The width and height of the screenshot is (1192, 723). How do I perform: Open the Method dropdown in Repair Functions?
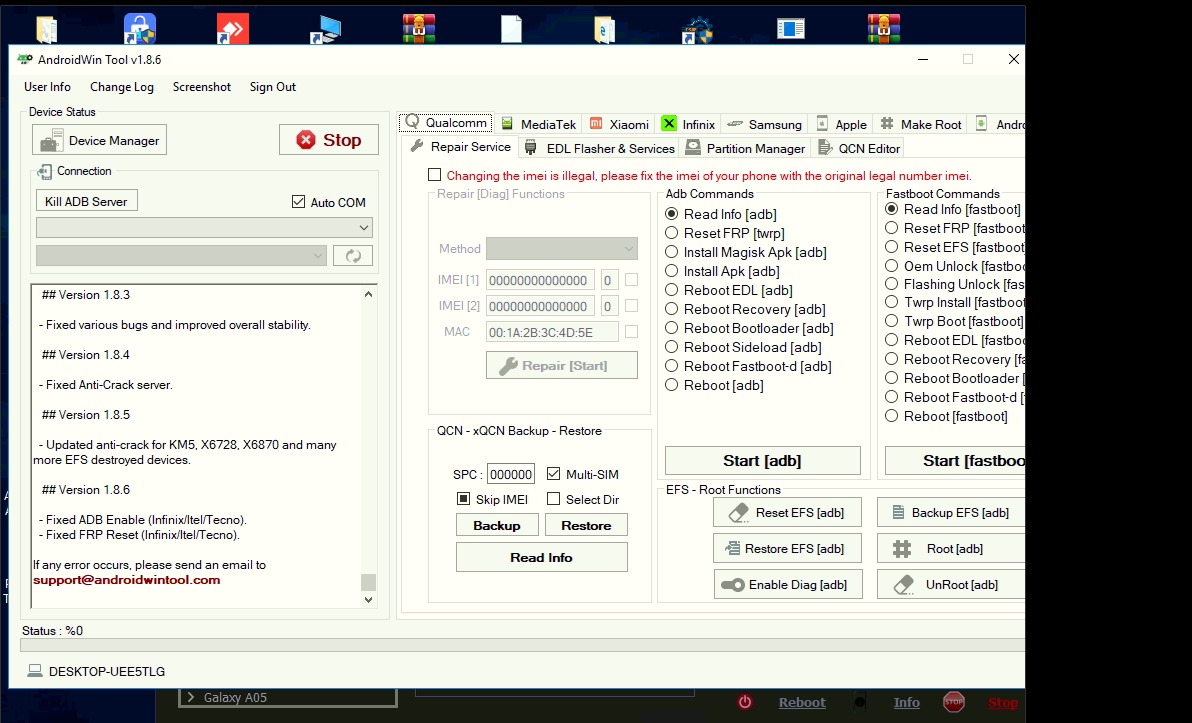(x=560, y=248)
